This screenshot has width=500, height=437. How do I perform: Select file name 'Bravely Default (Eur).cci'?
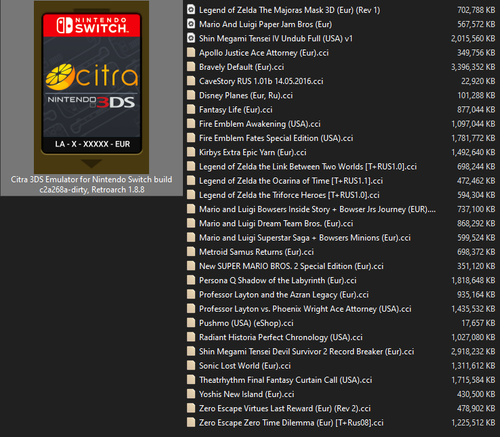242,67
